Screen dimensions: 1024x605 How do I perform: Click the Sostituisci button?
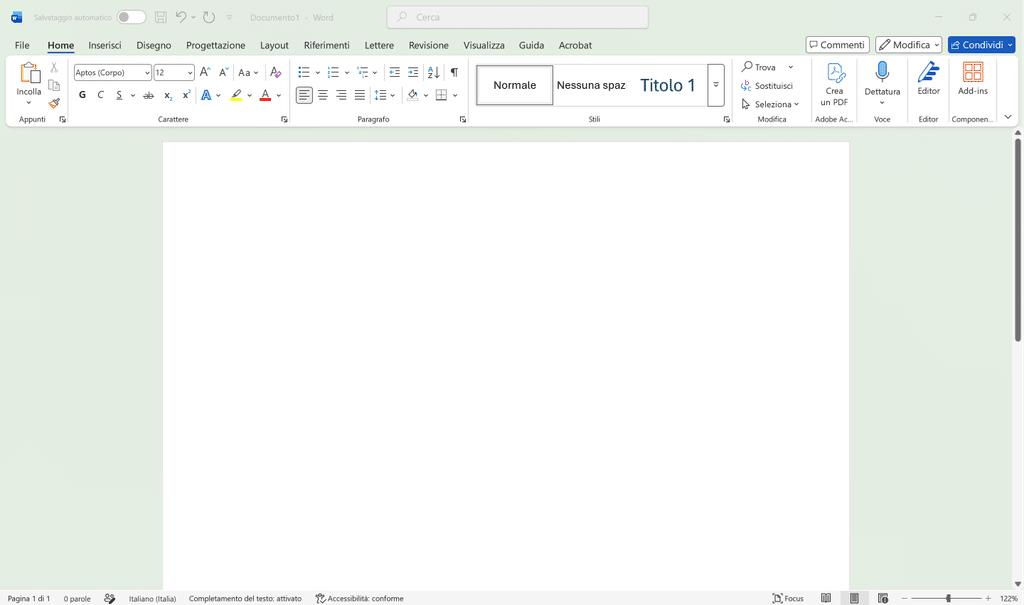[767, 86]
